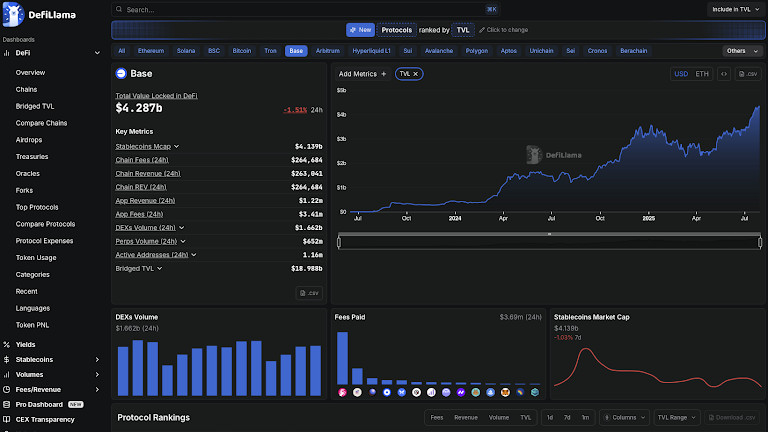Click the DefiLlama logo
This screenshot has height=432, width=768.
[39, 14]
